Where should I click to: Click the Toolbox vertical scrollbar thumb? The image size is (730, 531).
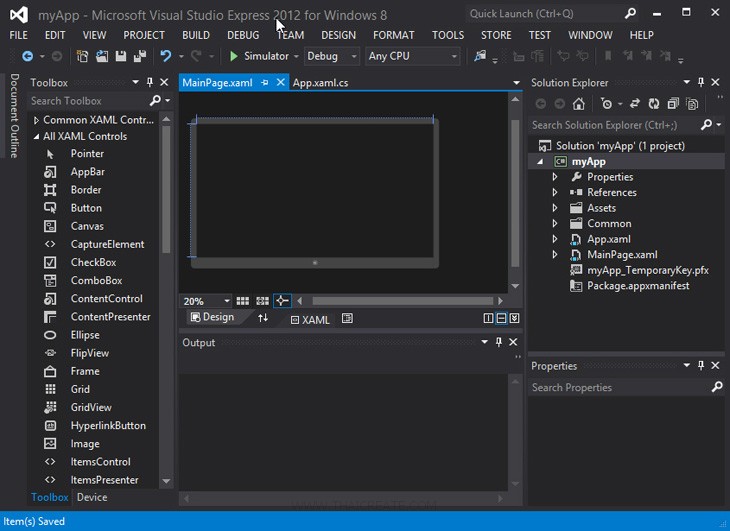pos(166,189)
